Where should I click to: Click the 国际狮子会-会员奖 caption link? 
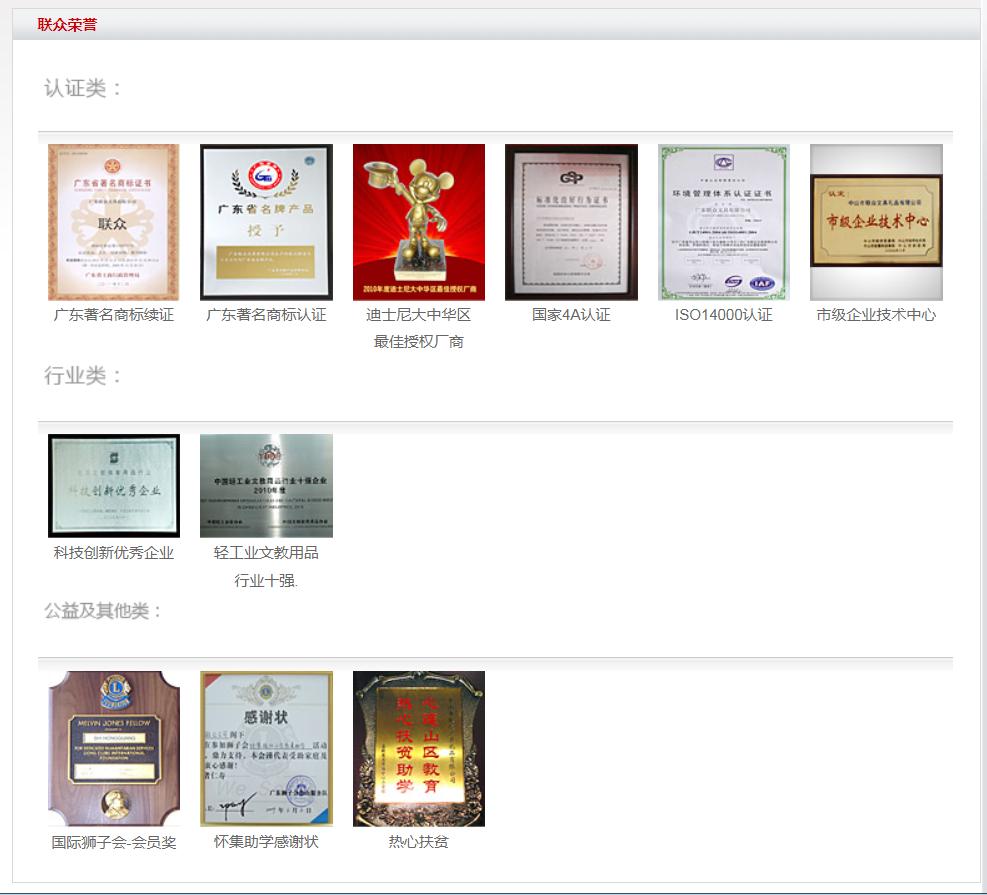pyautogui.click(x=114, y=842)
